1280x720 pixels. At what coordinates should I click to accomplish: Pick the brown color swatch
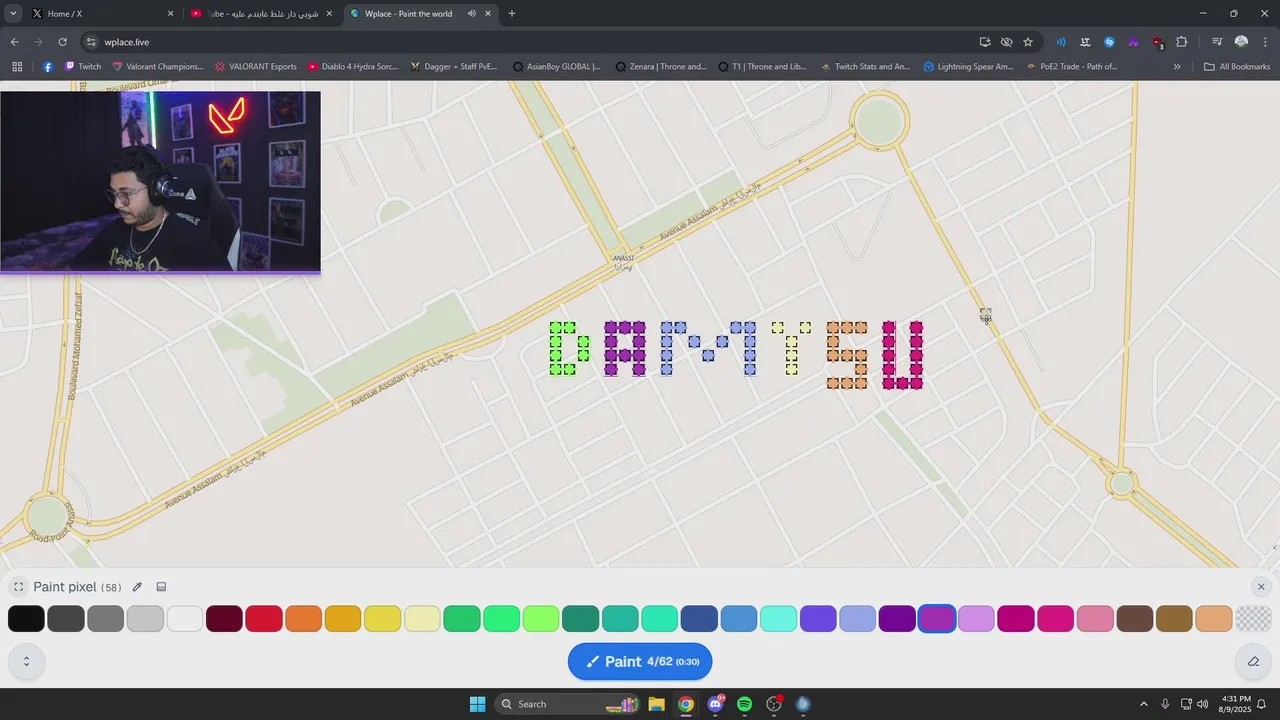[1135, 619]
